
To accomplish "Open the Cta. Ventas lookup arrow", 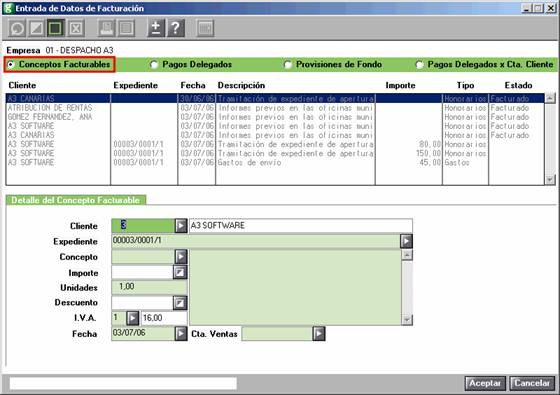I will click(319, 334).
